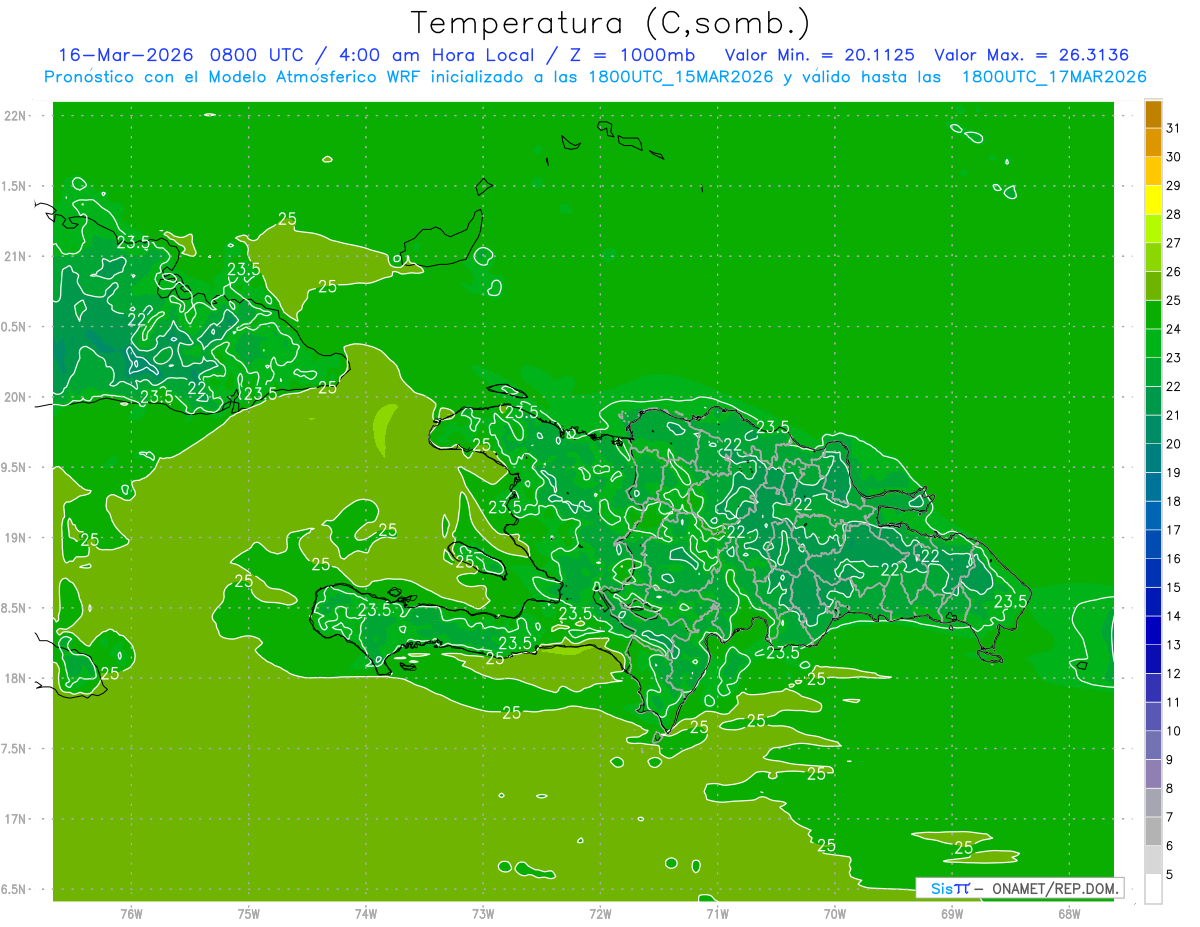The width and height of the screenshot is (1200, 927).
Task: Click the legend swatch between 25 and 26
Action: [1153, 285]
